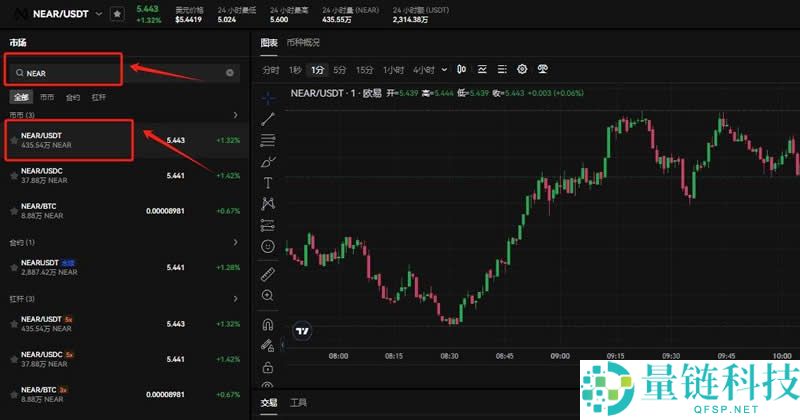Expand the 合约 section chevron
800x420 pixels.
tap(235, 242)
